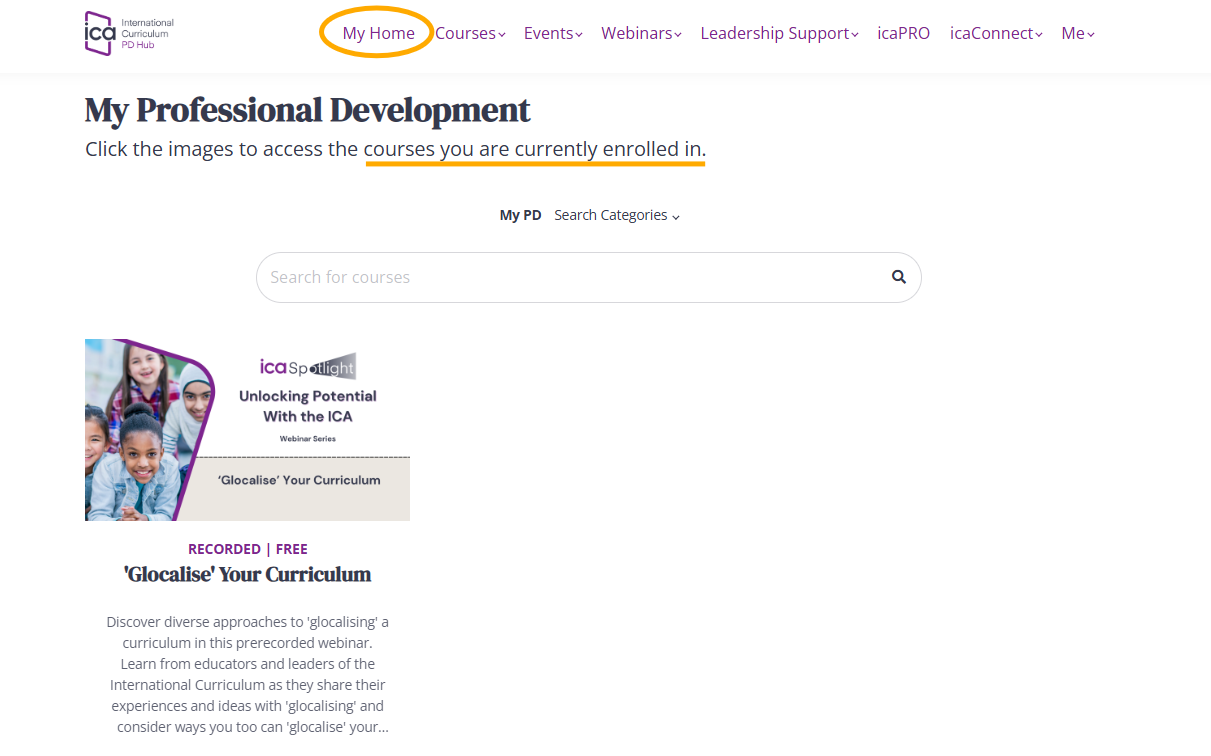Click the course description starting 'Discover diverse approaches'
The width and height of the screenshot is (1211, 756).
[247, 673]
